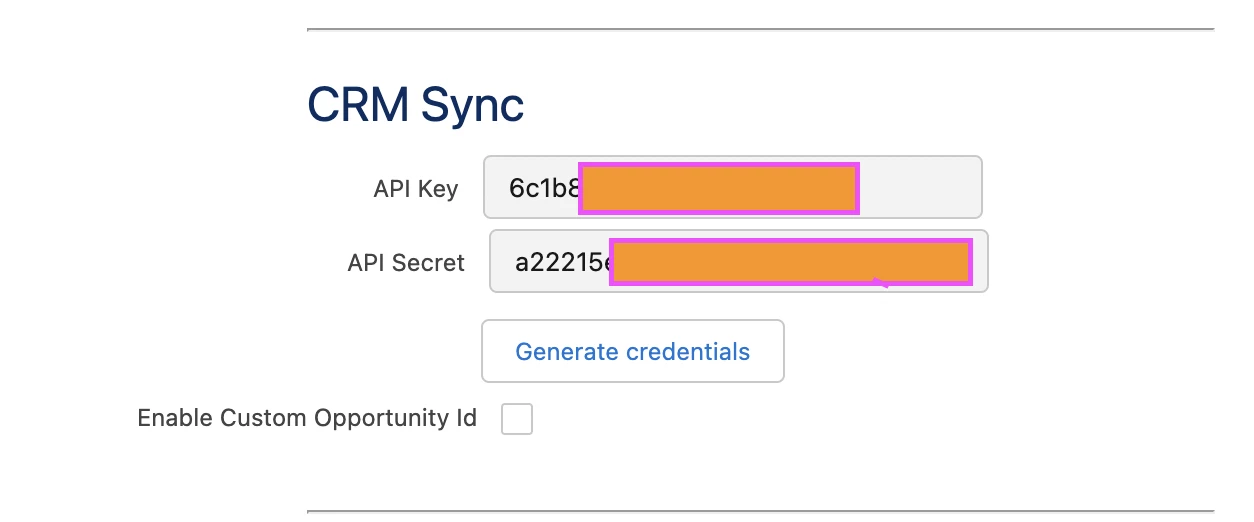Click the Generate credentials button
Screen dimensions: 1254x522
[632, 351]
